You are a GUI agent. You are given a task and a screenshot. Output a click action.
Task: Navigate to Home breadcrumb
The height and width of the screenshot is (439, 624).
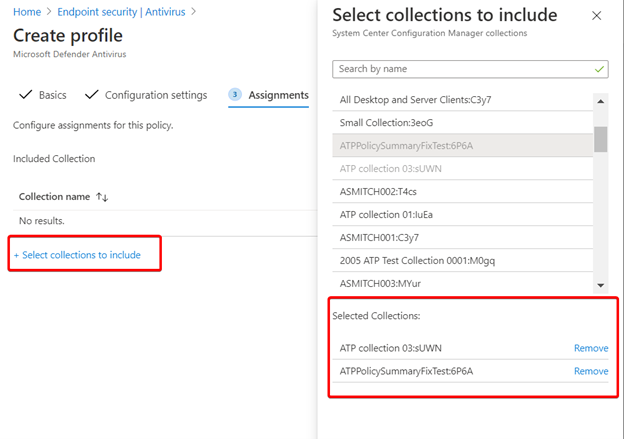tap(27, 12)
